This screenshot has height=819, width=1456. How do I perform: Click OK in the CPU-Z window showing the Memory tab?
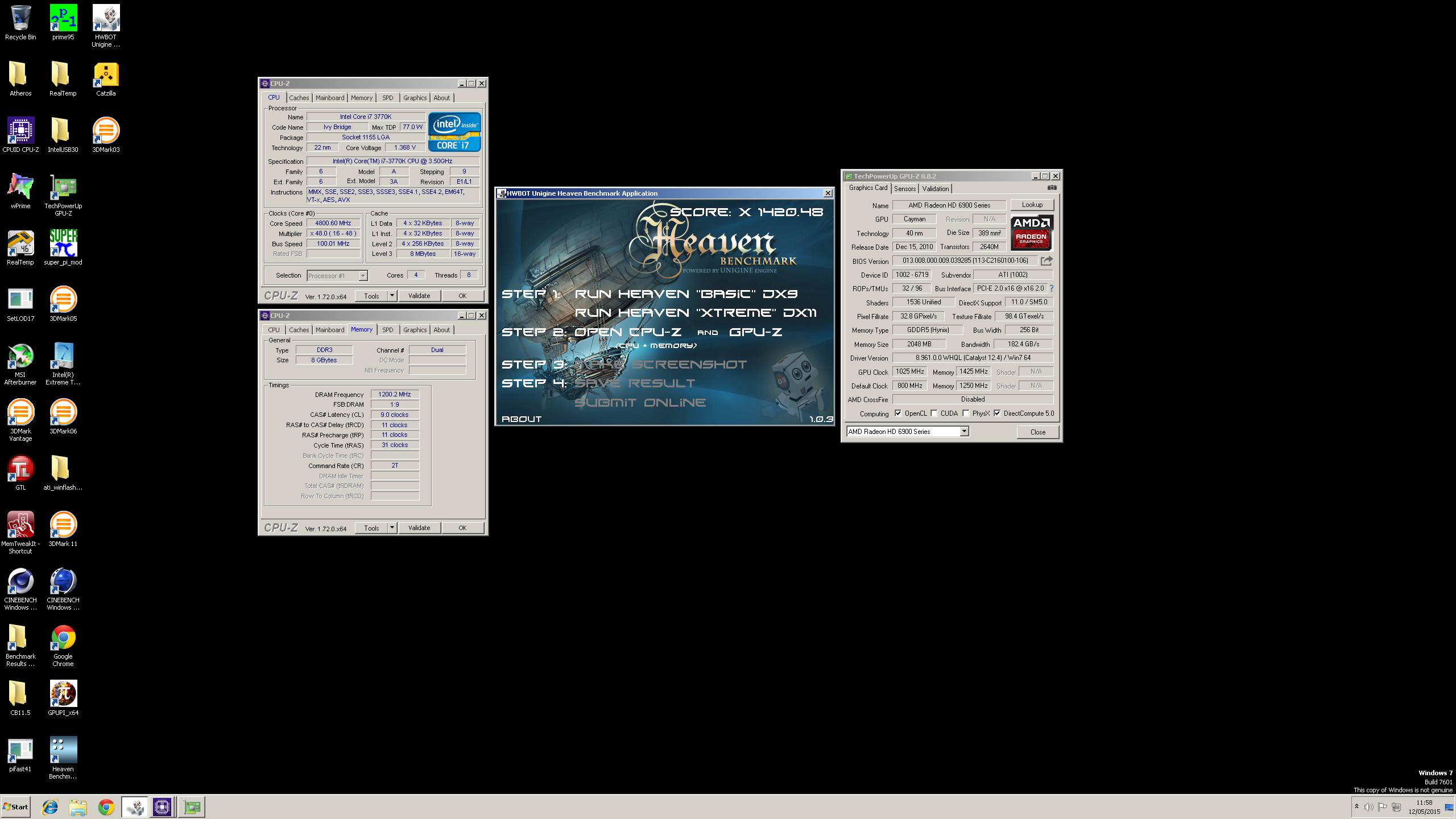(x=462, y=528)
